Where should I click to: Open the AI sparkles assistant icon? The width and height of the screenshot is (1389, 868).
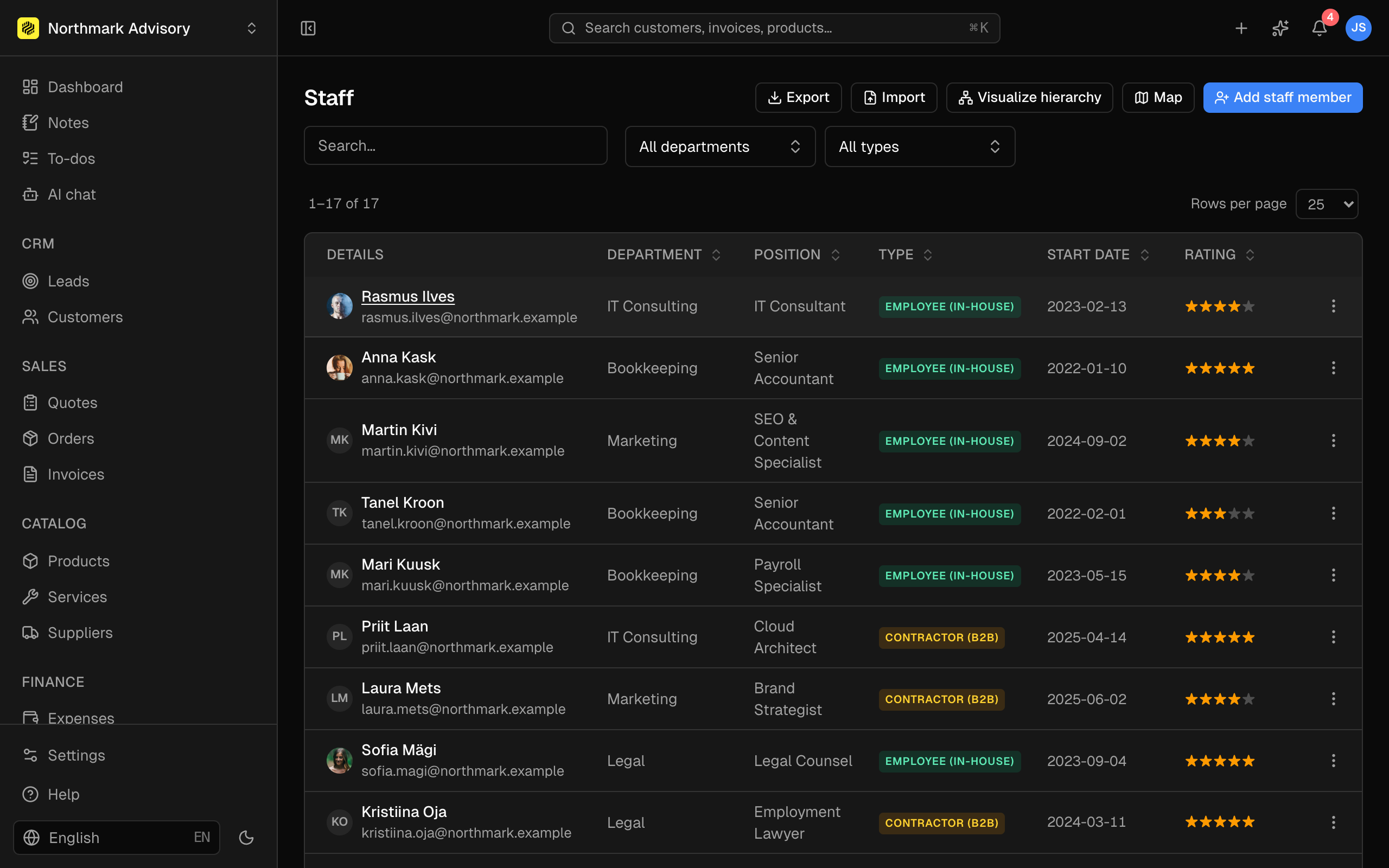click(1280, 28)
